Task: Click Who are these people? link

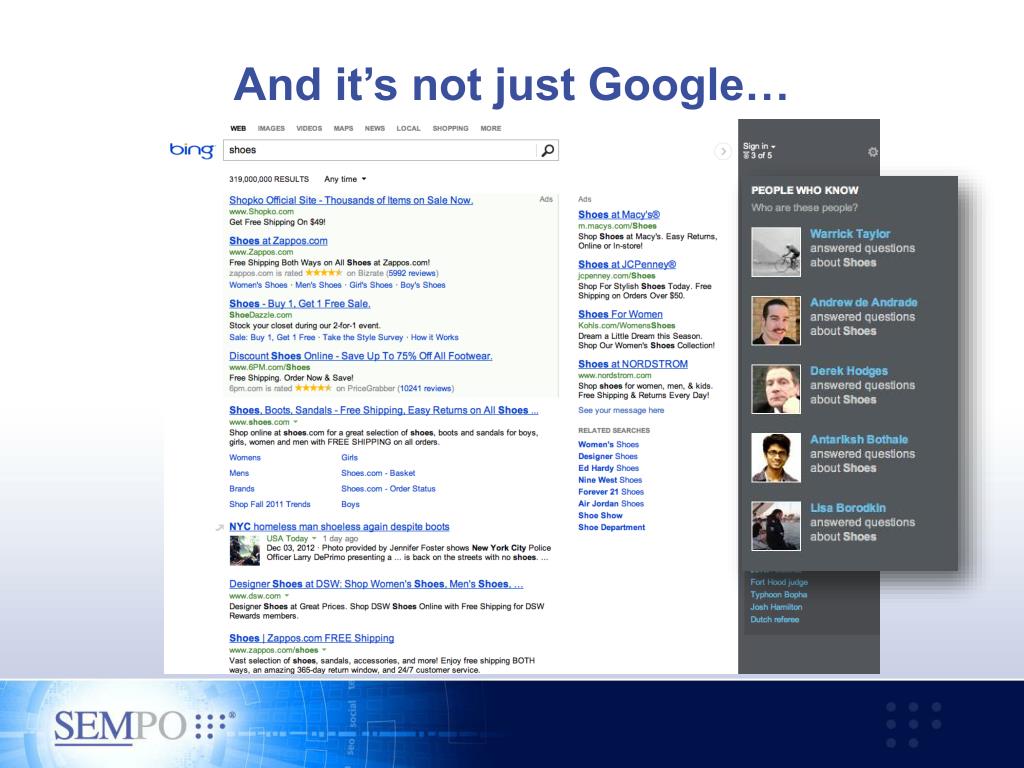Action: tap(804, 208)
